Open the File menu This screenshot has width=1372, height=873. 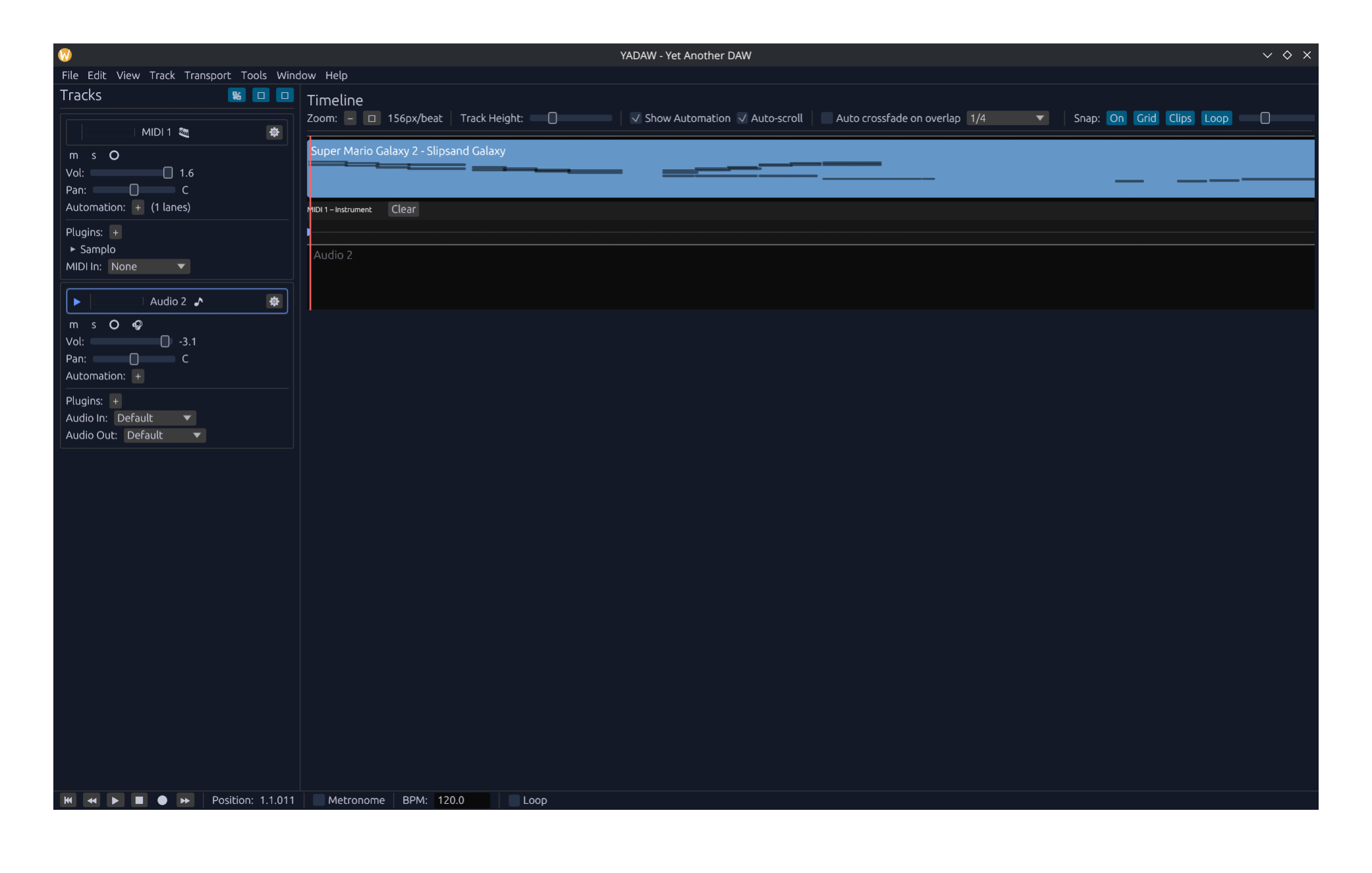click(x=70, y=76)
